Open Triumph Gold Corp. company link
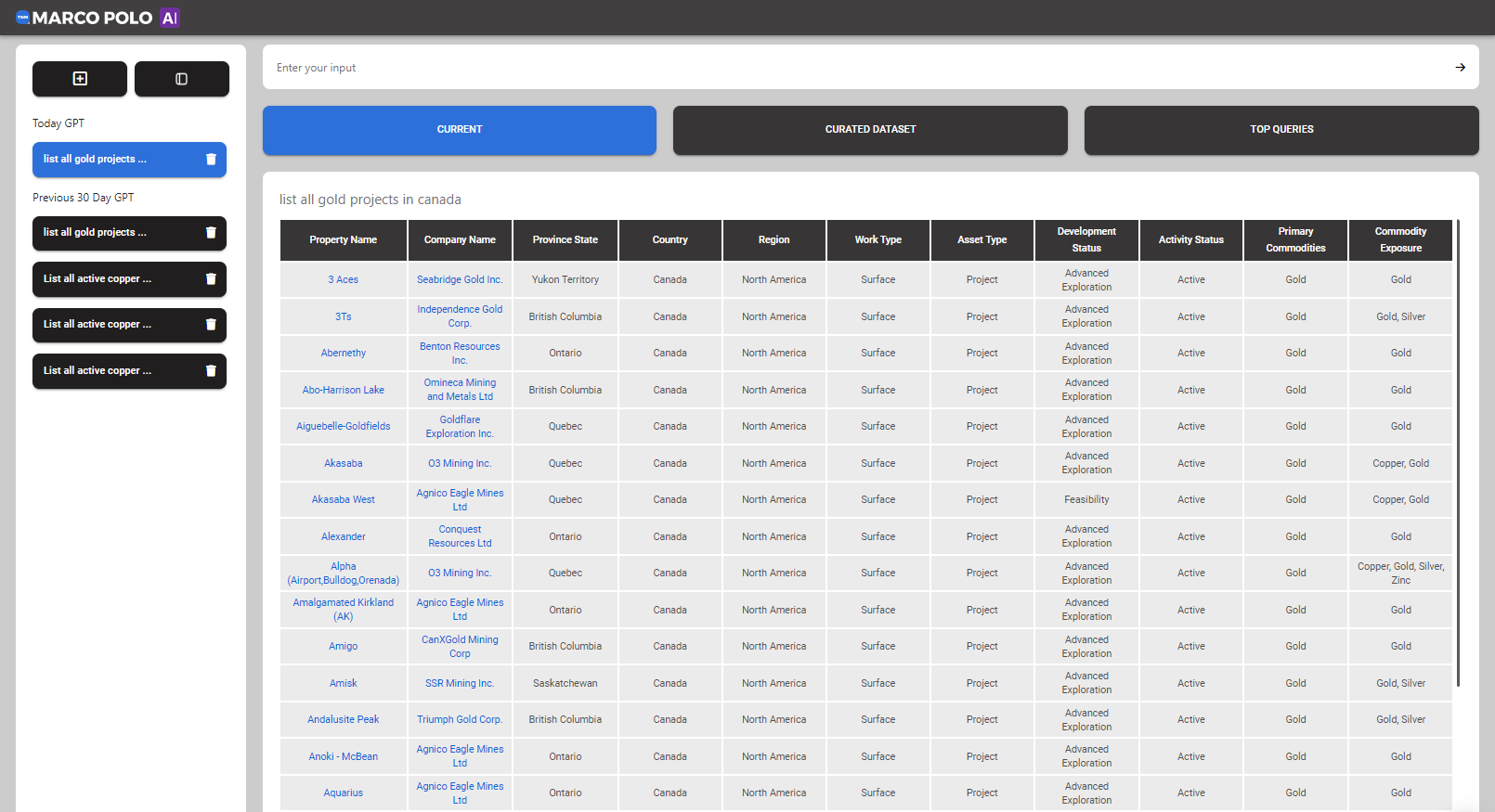The width and height of the screenshot is (1495, 812). click(460, 720)
